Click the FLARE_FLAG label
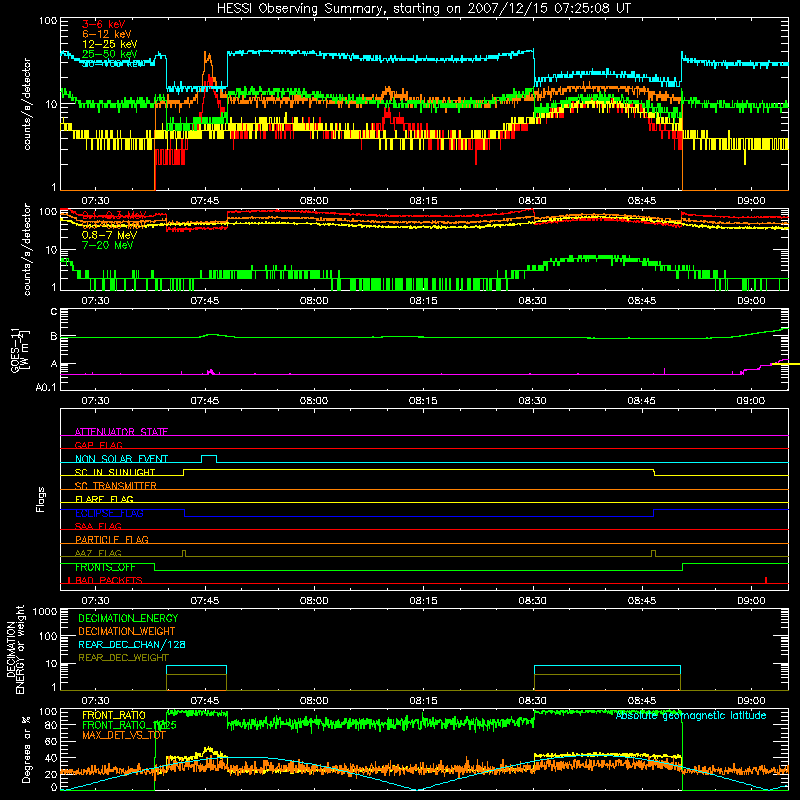This screenshot has width=800, height=800. 104,499
